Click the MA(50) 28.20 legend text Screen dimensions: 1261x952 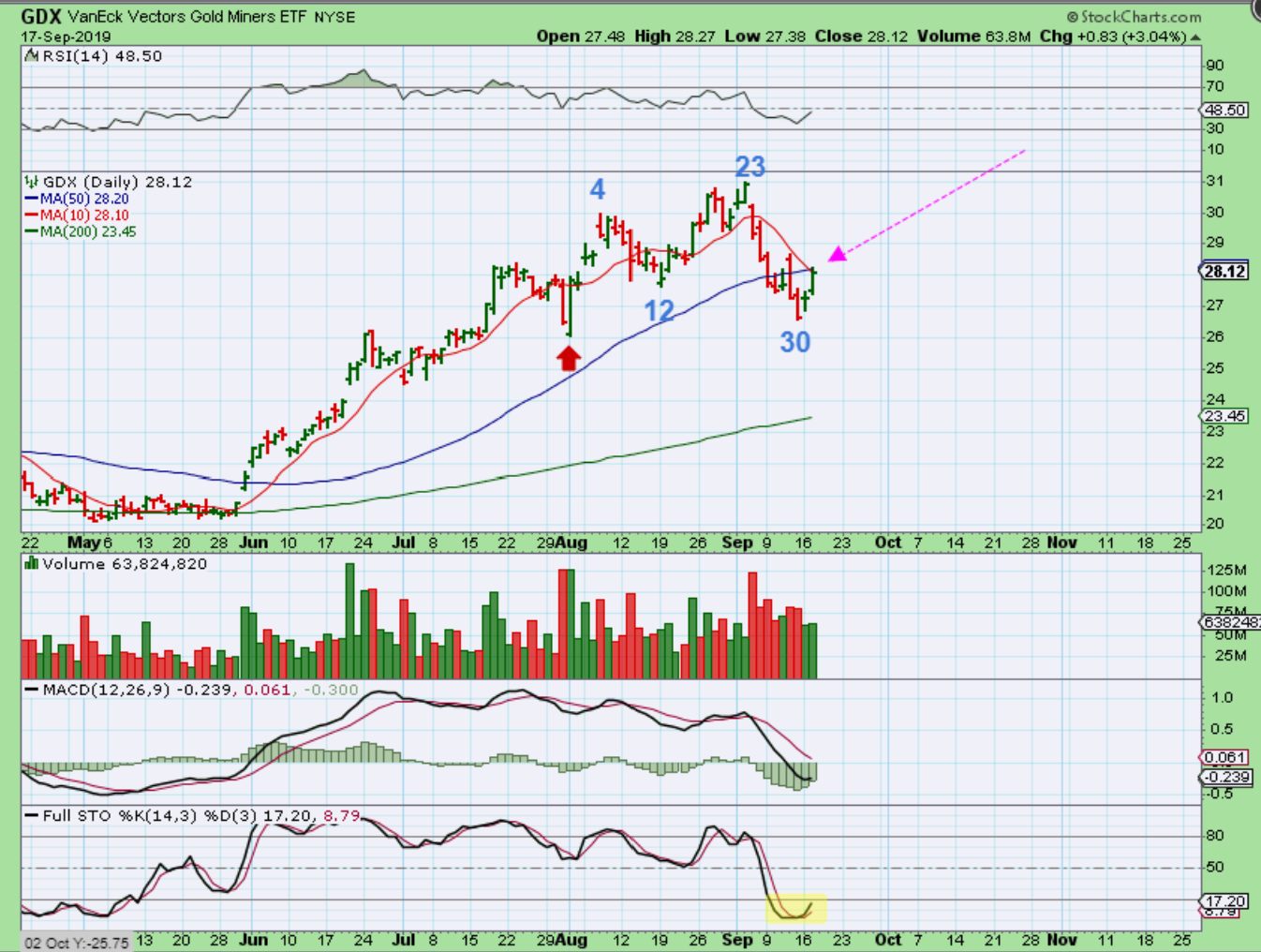(x=84, y=199)
